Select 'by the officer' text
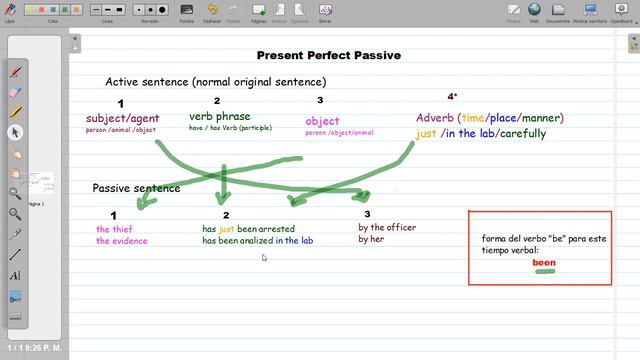The width and height of the screenshot is (640, 360). 387,227
